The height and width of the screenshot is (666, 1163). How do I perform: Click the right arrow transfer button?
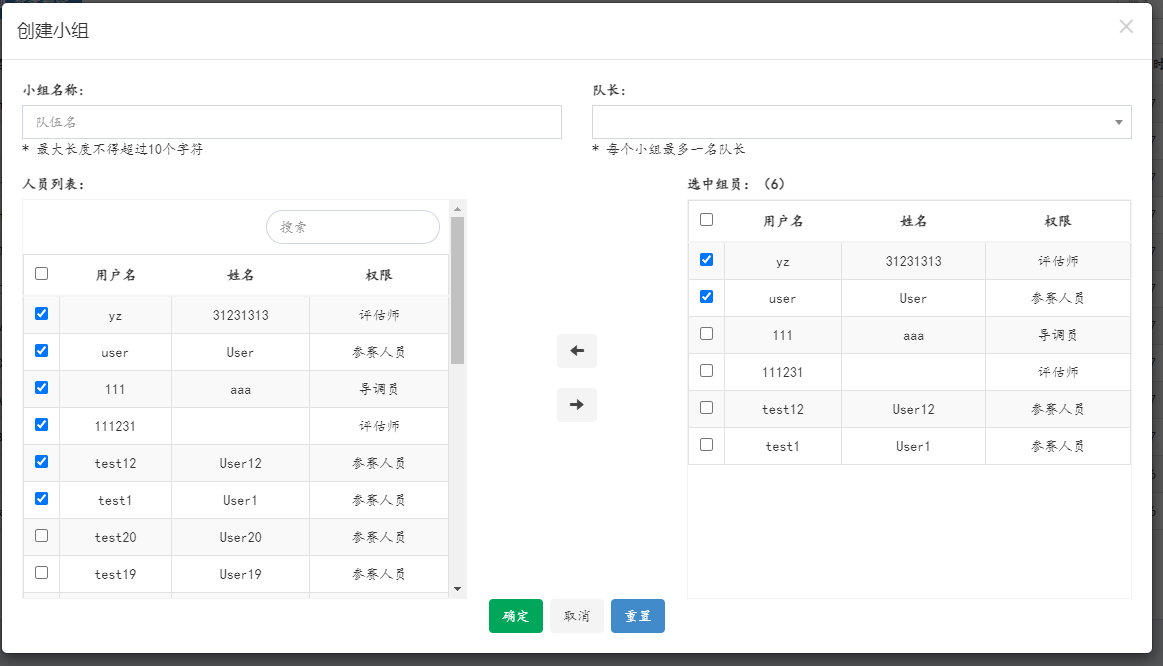pos(576,405)
